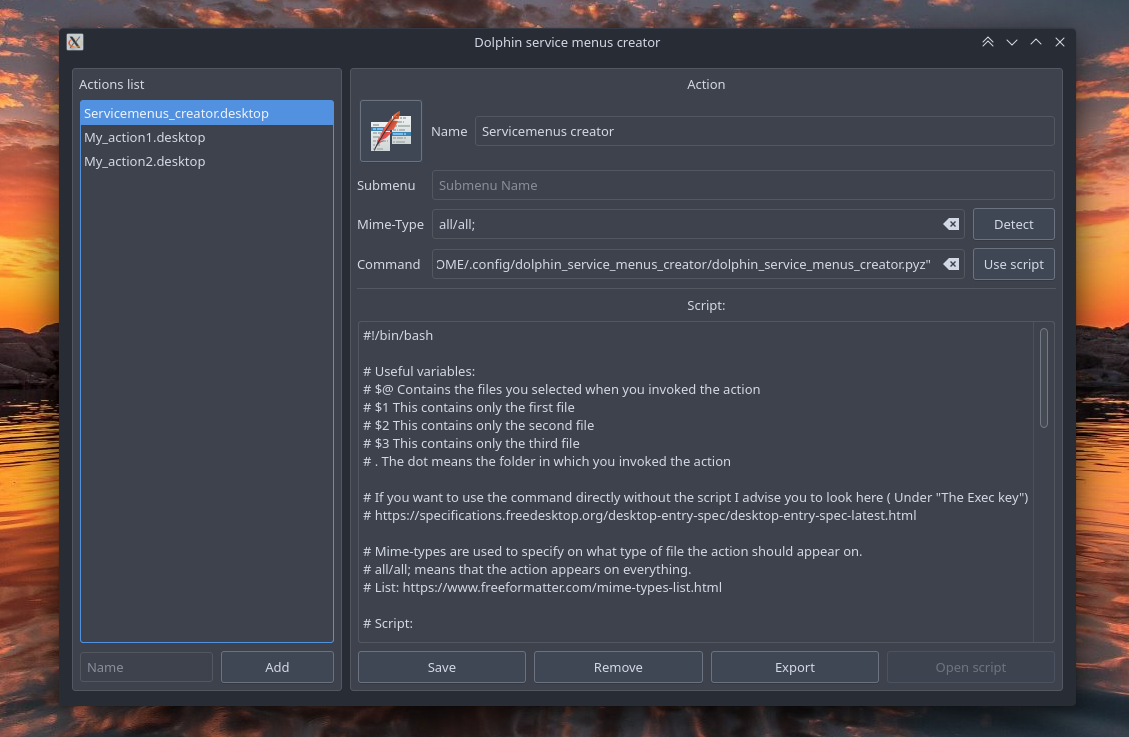This screenshot has height=737, width=1129.
Task: Remove the selected action
Action: 618,667
